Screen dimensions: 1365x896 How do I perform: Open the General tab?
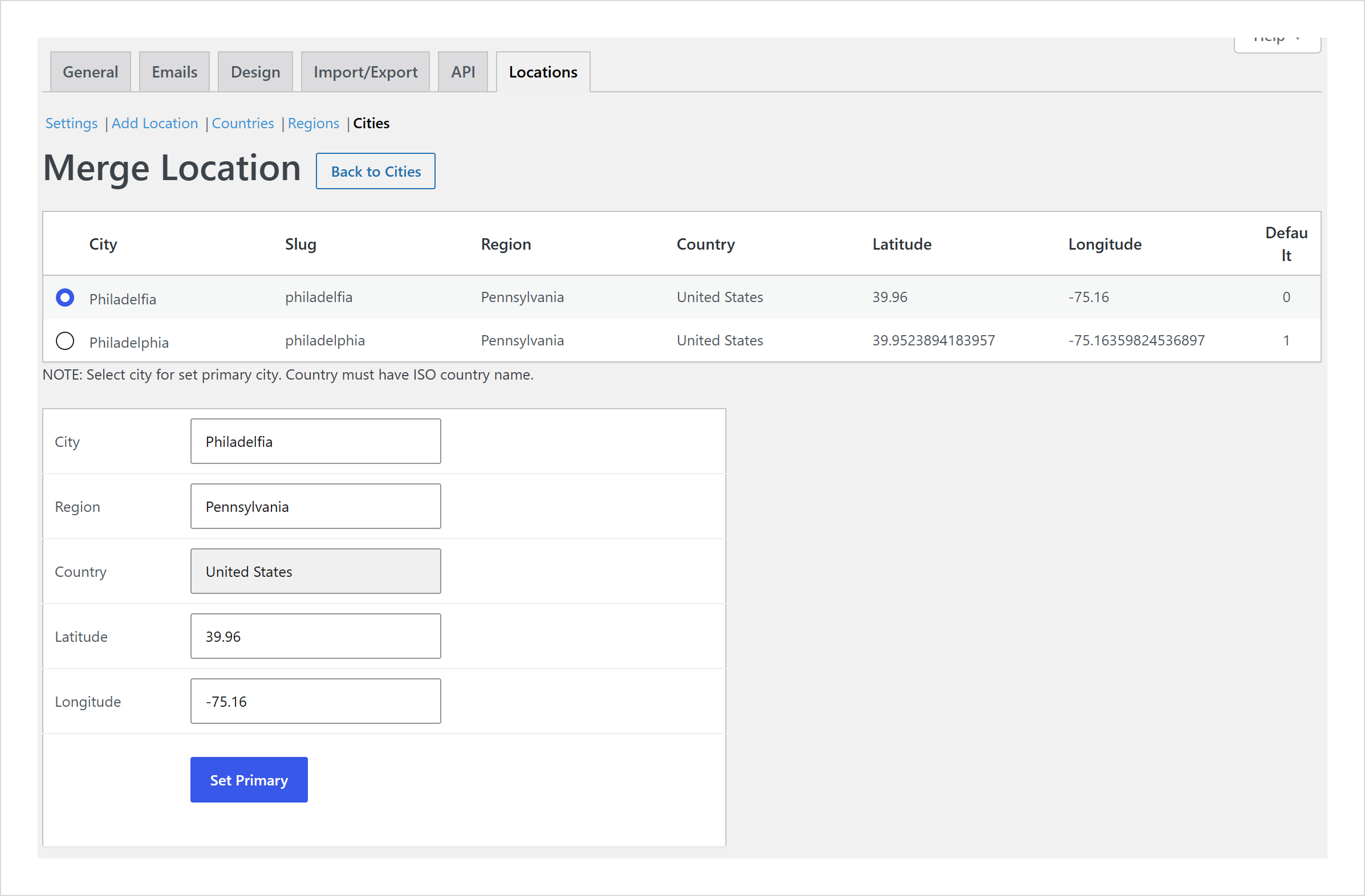coord(91,72)
